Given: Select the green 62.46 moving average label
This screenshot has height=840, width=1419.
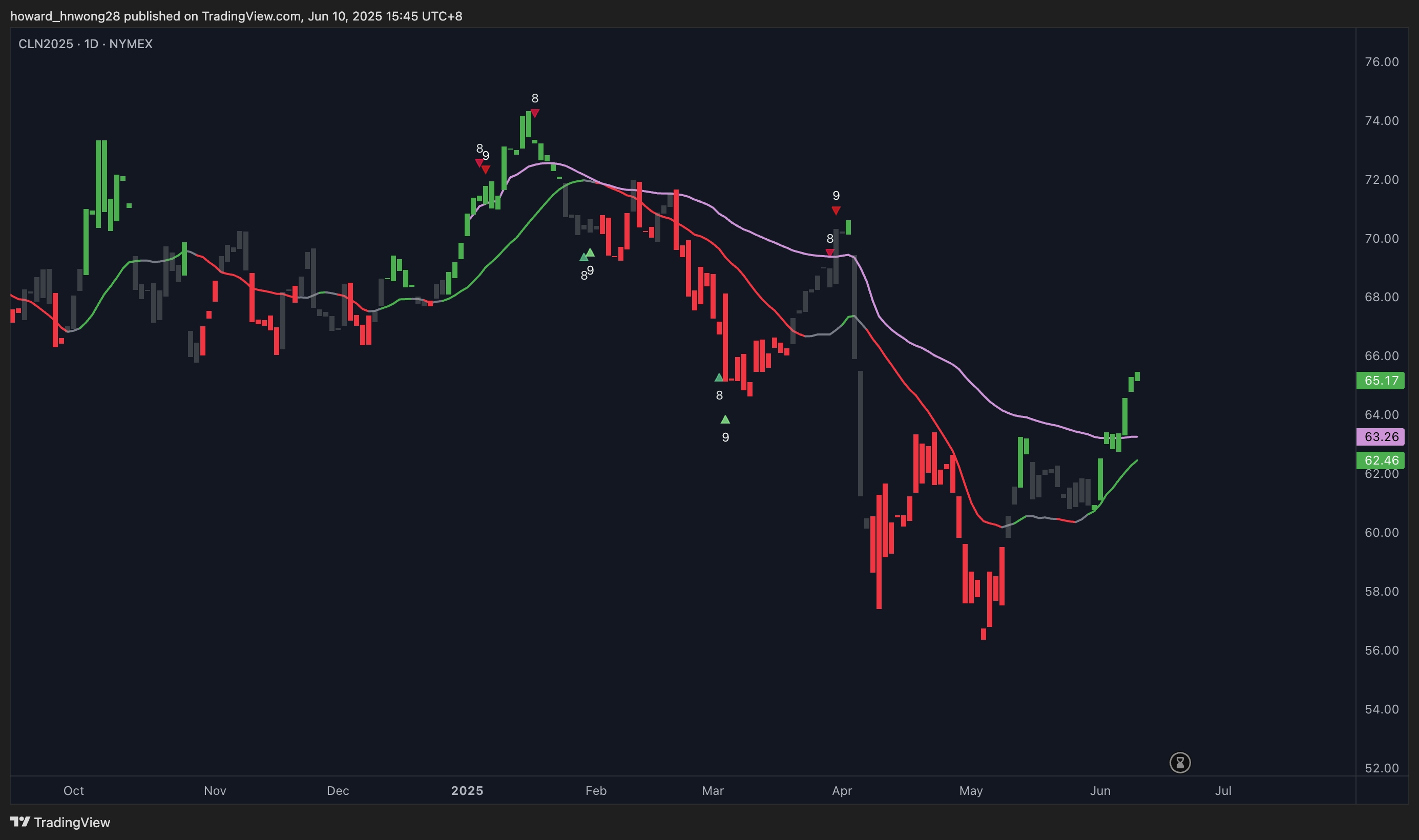Looking at the screenshot, I should point(1381,460).
